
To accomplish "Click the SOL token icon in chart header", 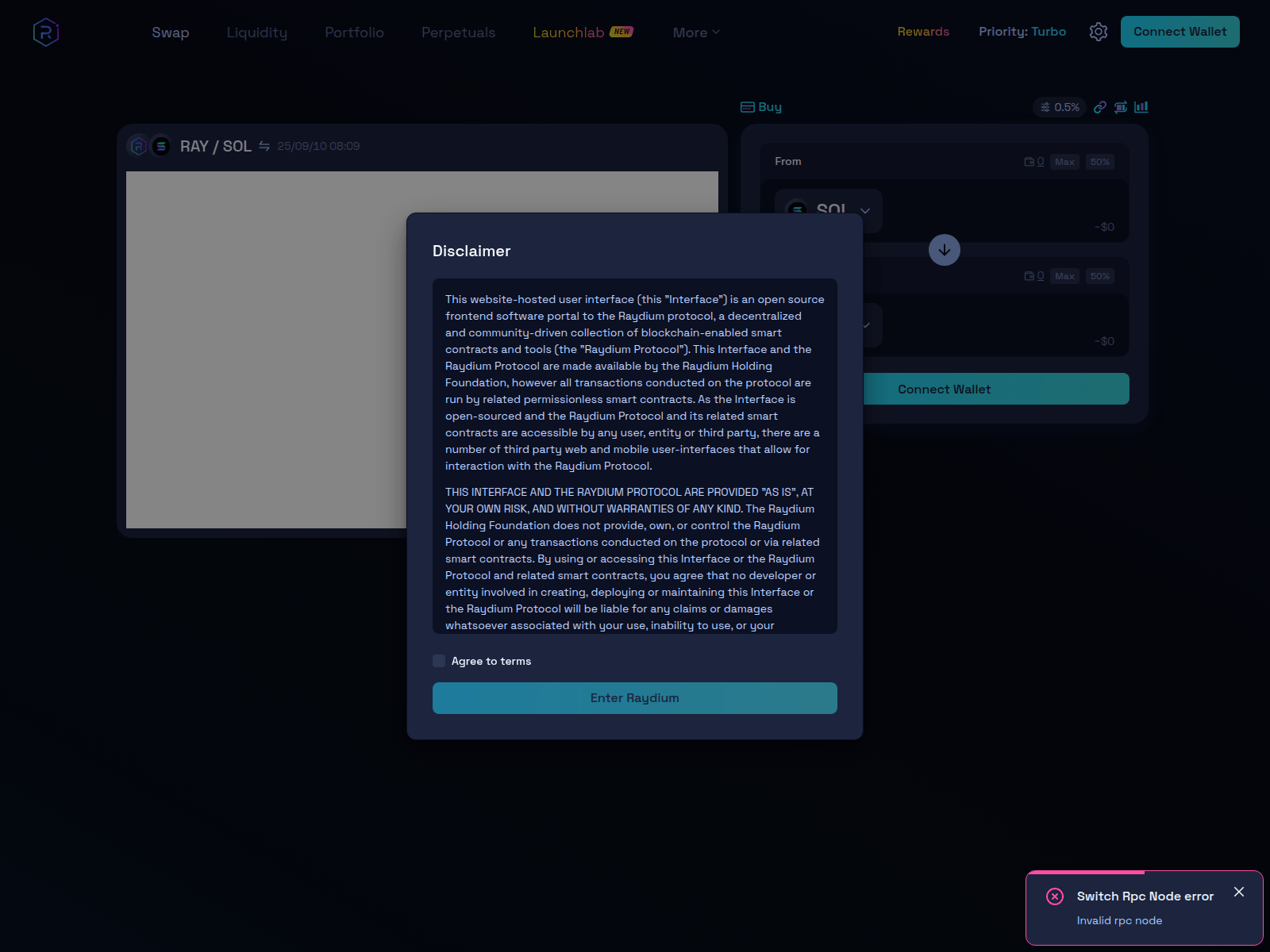I will click(x=160, y=146).
